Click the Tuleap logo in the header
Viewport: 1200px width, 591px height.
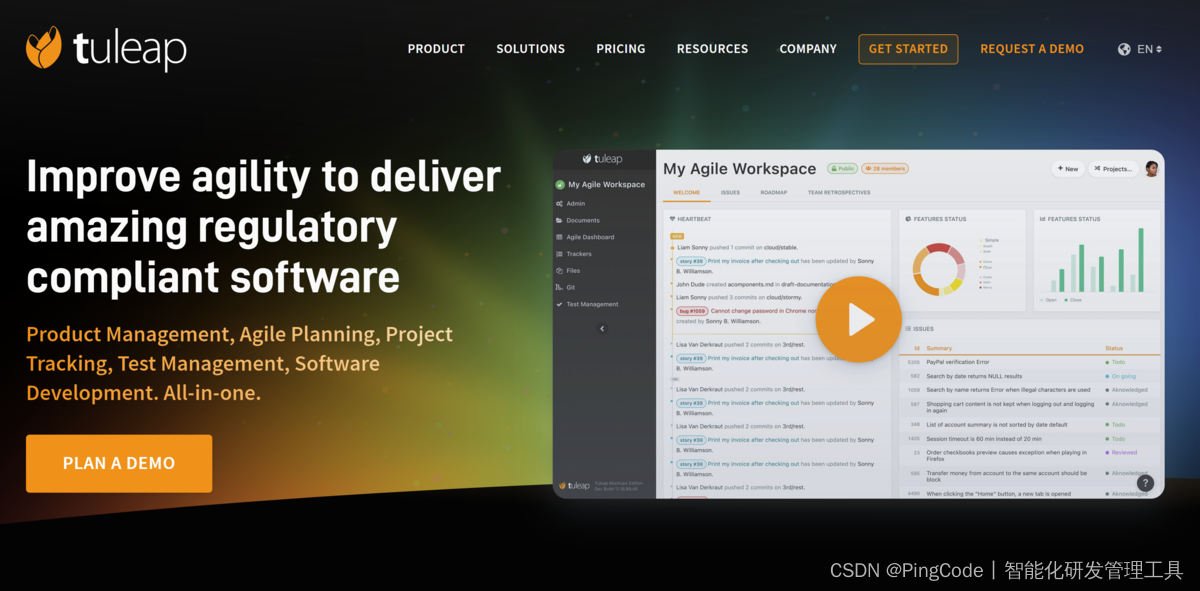[x=106, y=48]
